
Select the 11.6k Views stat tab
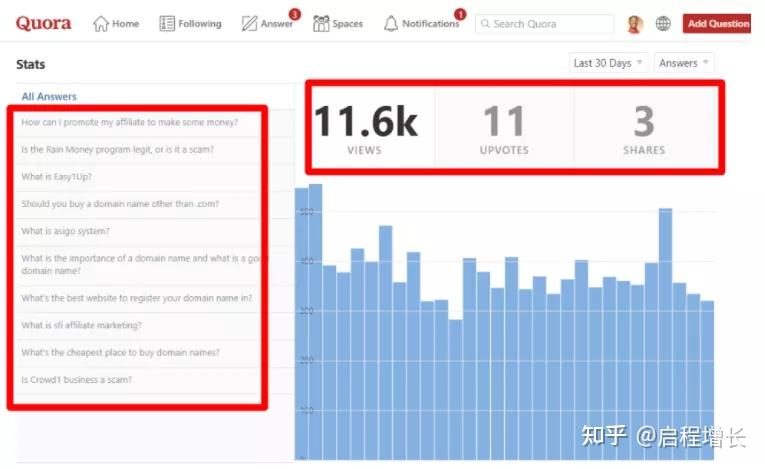pos(365,128)
